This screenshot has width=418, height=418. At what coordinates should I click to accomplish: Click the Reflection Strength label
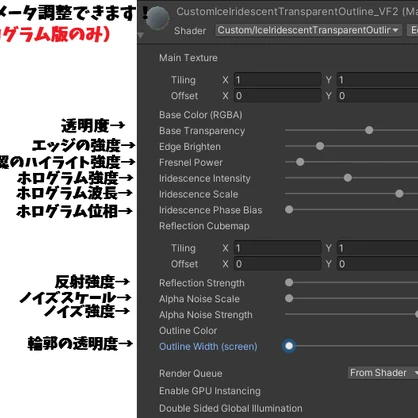pos(202,283)
